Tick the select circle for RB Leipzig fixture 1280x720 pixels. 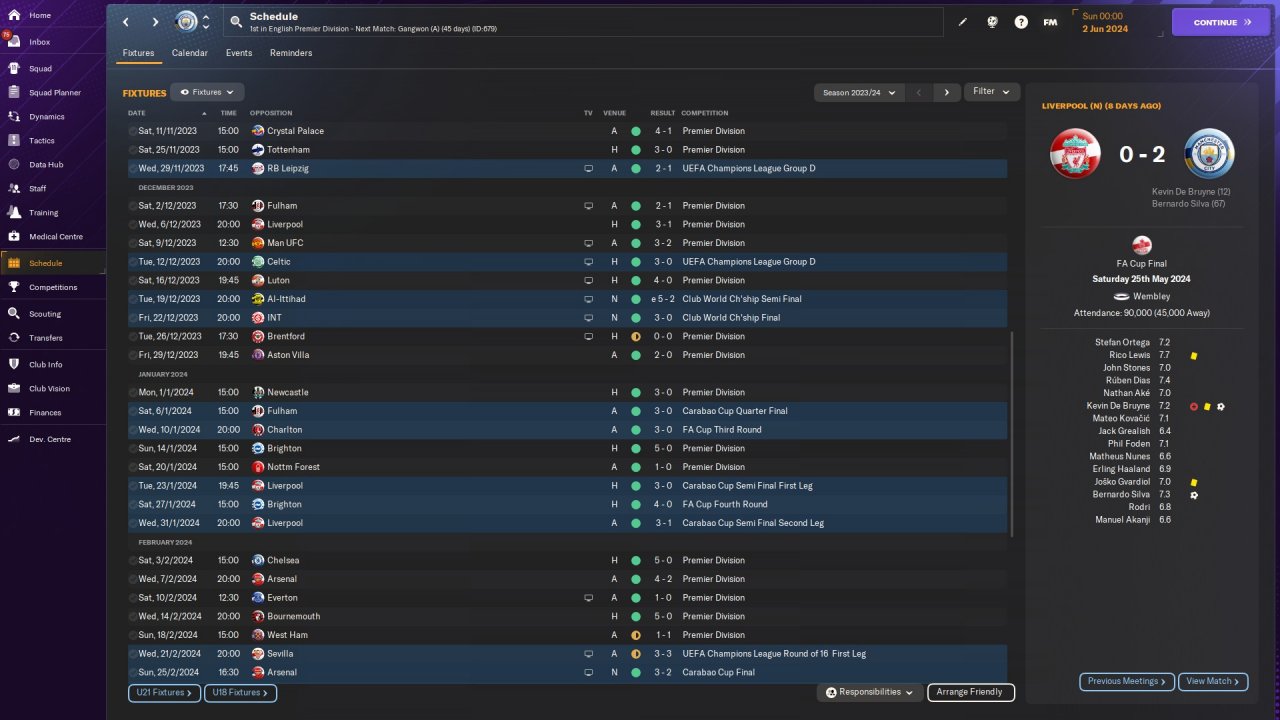(x=133, y=169)
